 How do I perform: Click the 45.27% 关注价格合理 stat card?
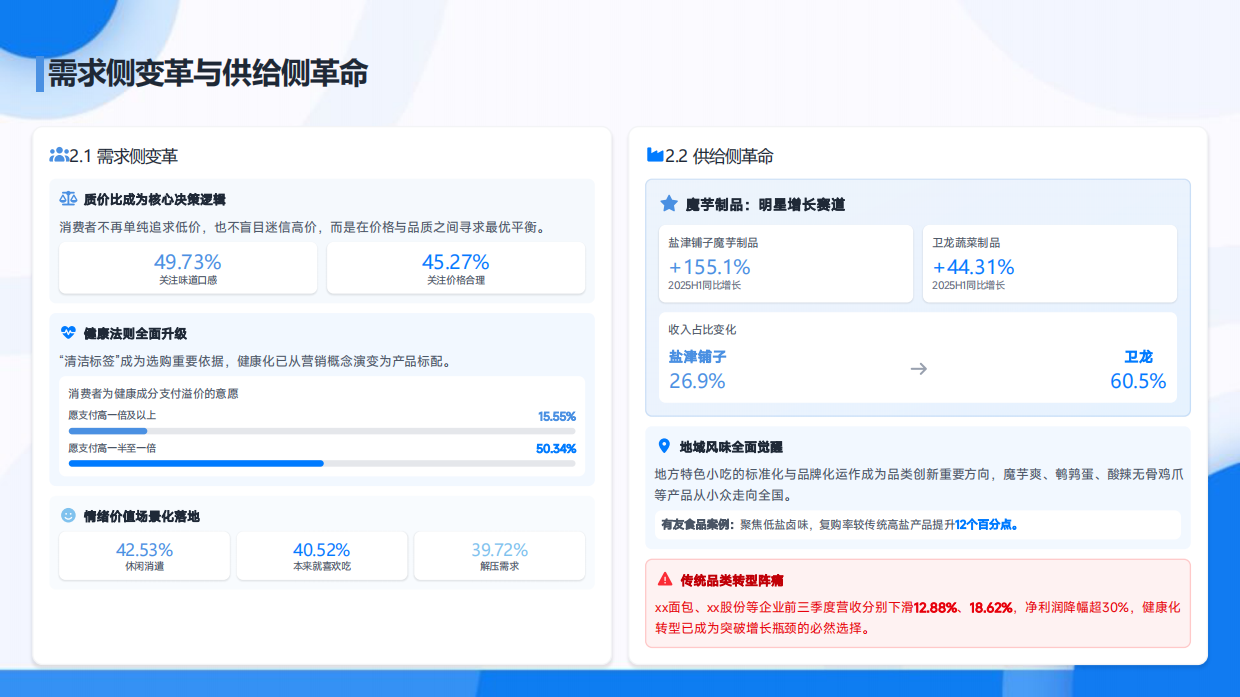point(456,268)
